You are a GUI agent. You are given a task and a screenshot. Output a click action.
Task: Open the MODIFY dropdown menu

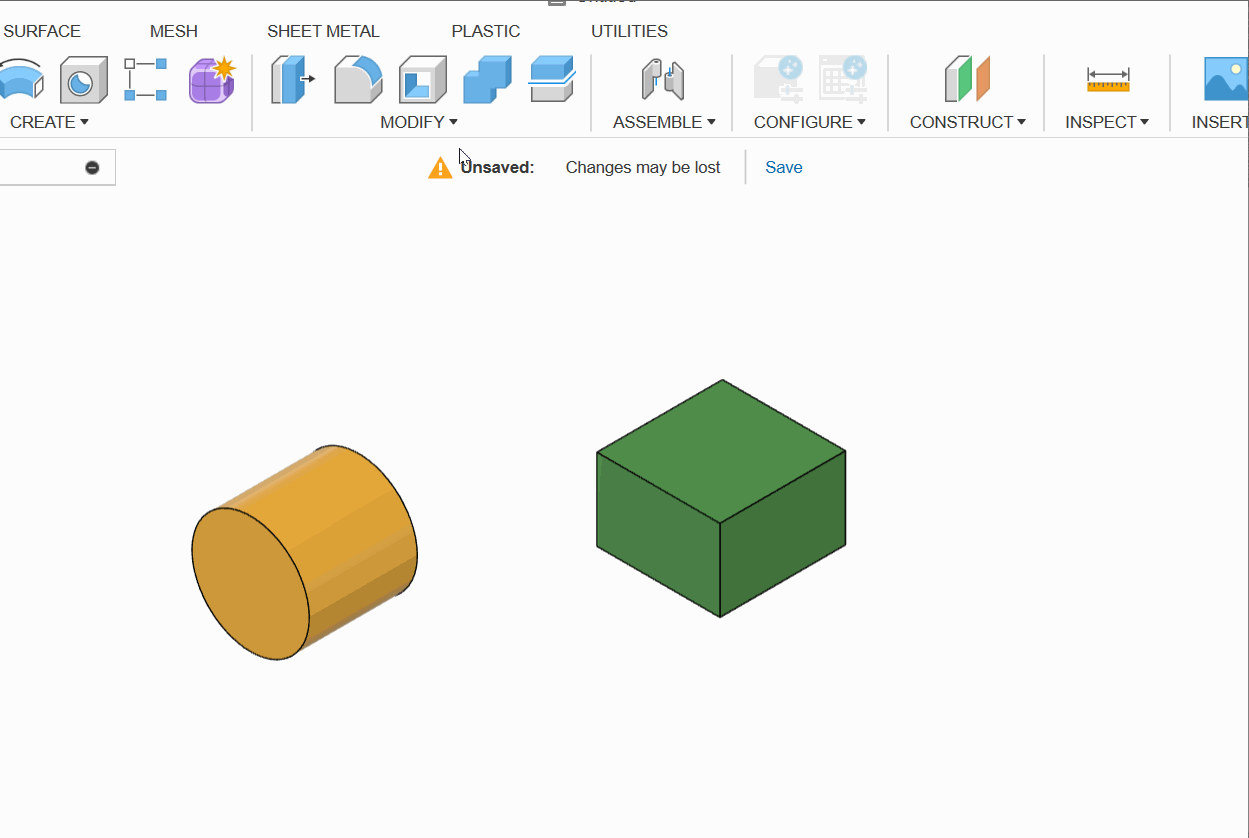tap(419, 122)
